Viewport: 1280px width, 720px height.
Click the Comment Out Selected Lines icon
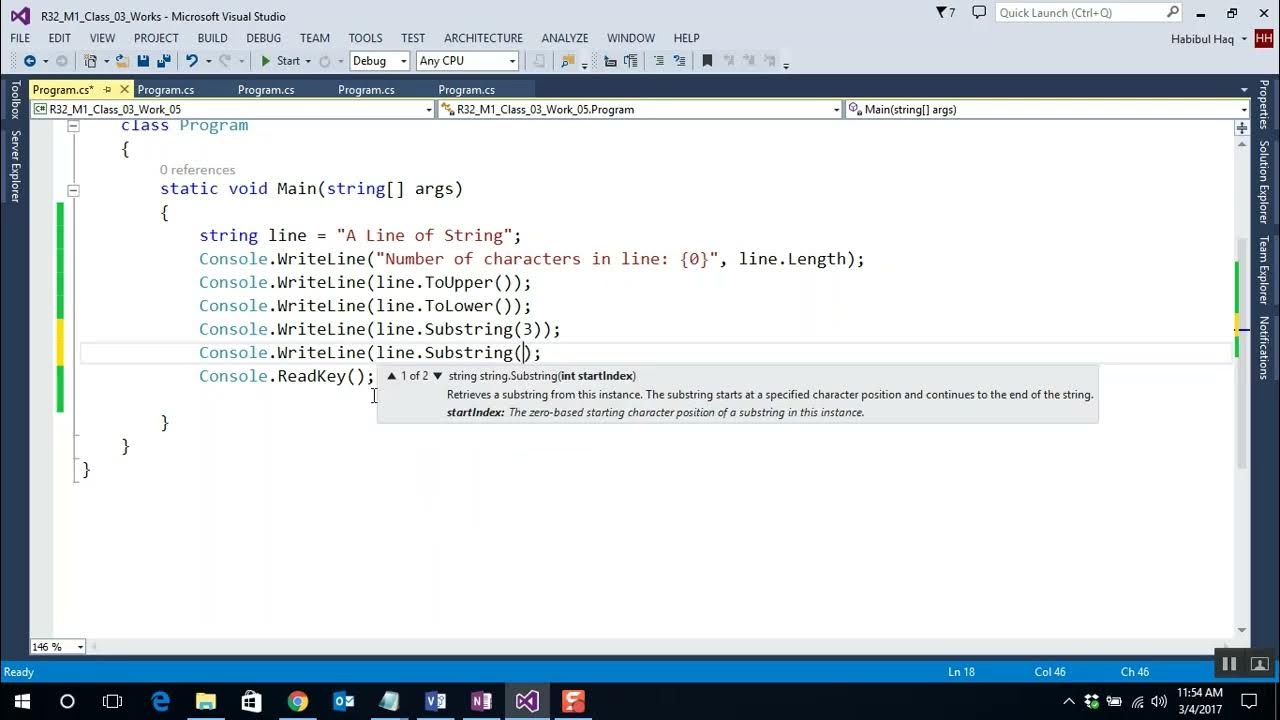tap(658, 61)
